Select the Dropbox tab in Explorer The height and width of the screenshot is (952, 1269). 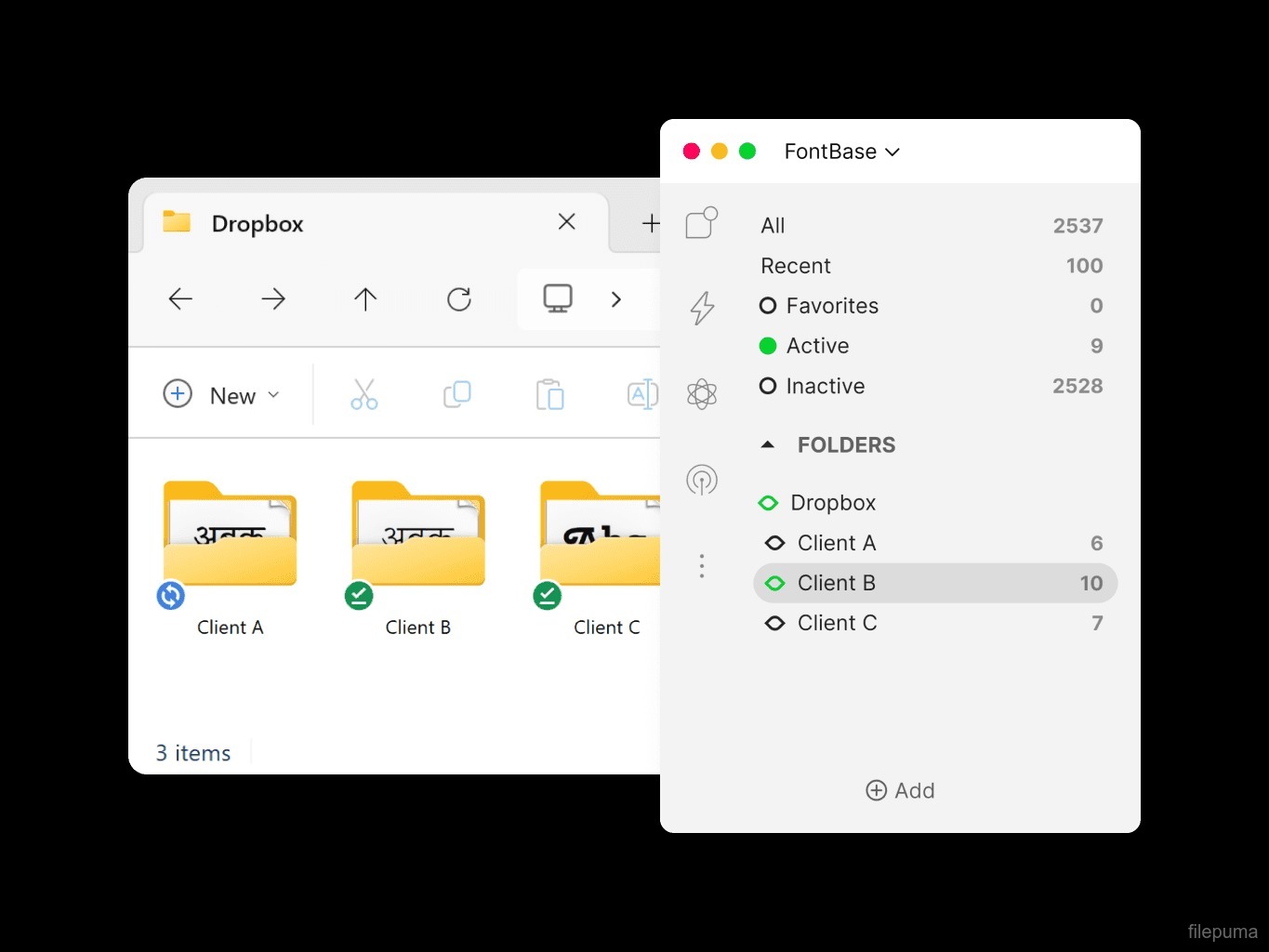(258, 224)
